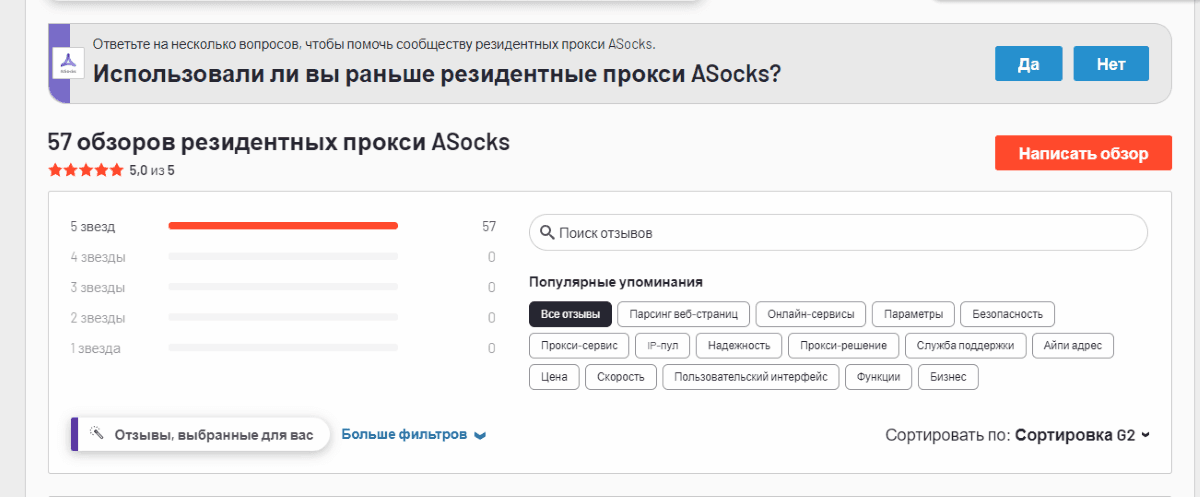Click the empty 4-star rating bar
This screenshot has width=1200, height=497.
(x=283, y=257)
